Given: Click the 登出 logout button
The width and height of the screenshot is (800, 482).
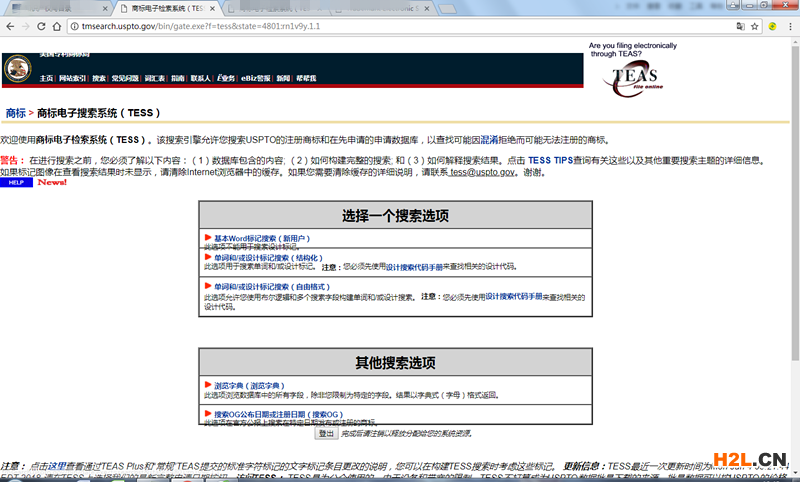Looking at the screenshot, I should [326, 434].
